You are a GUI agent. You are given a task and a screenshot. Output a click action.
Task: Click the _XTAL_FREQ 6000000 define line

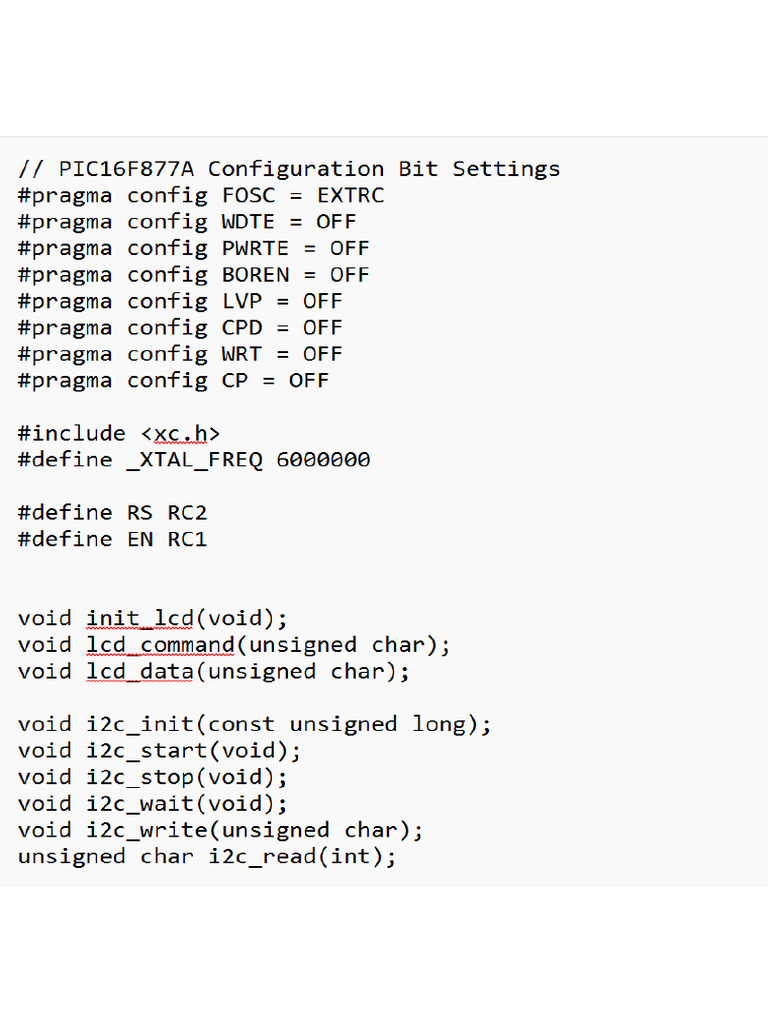[x=194, y=460]
